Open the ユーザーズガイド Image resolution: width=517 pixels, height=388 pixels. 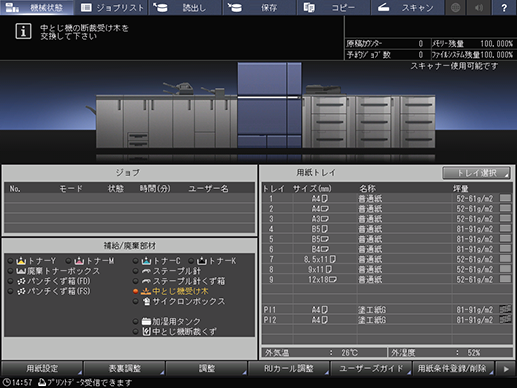(371, 368)
